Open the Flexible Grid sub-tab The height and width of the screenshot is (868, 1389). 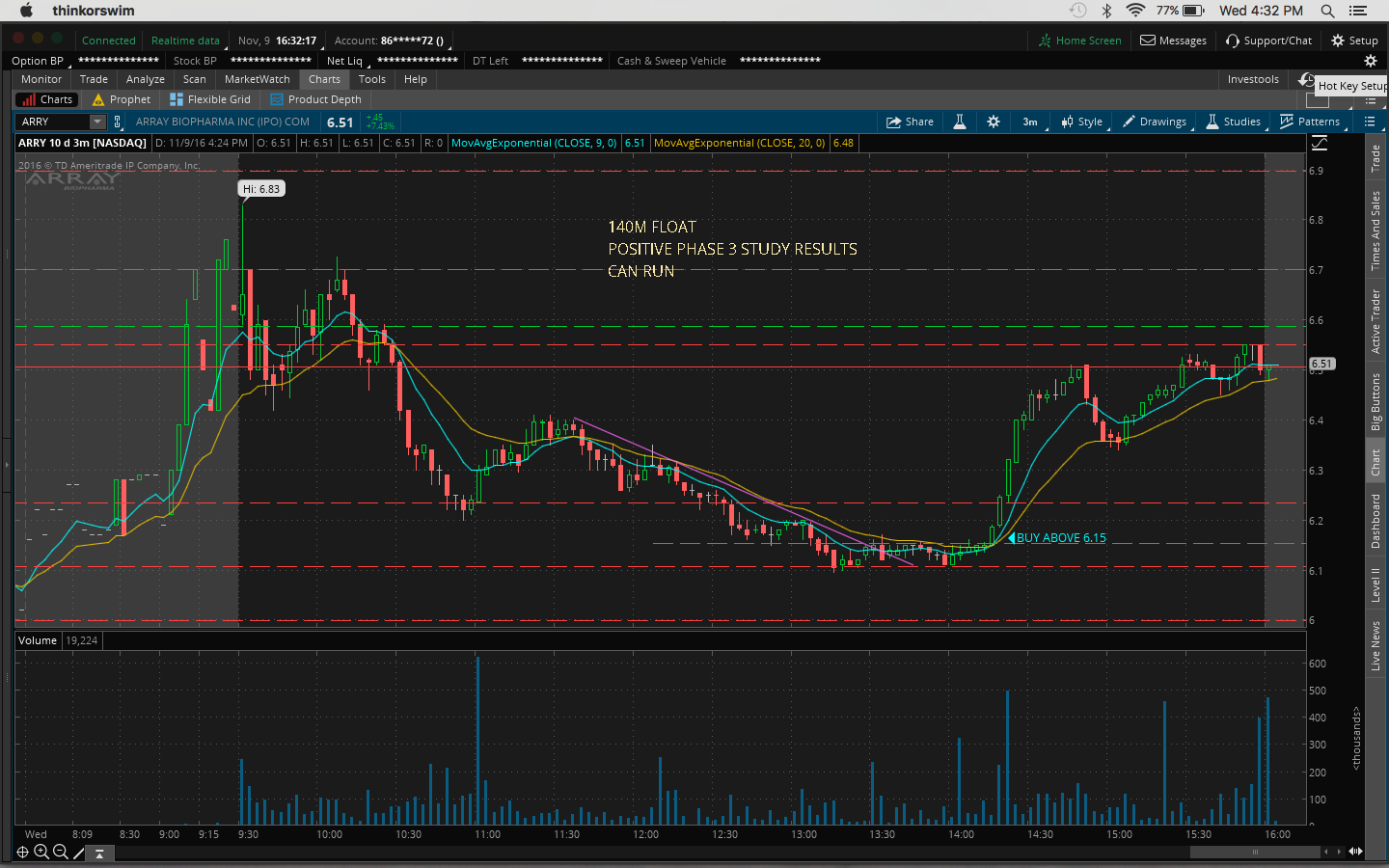(x=210, y=99)
